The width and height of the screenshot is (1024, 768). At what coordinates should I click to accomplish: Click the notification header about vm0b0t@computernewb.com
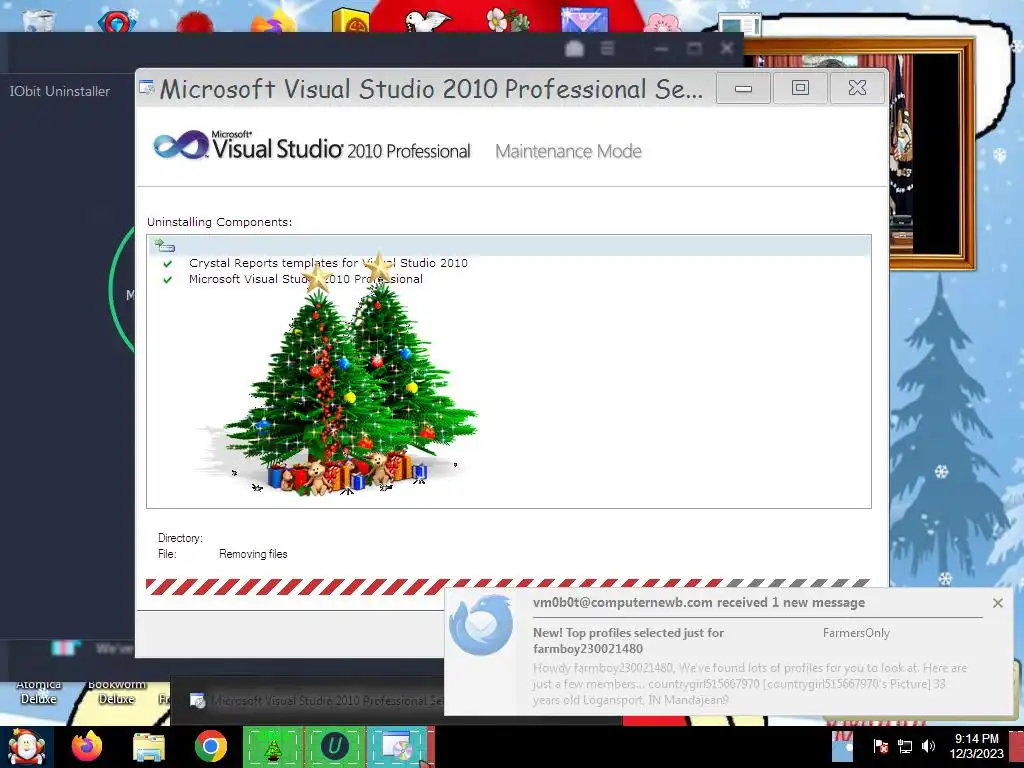pyautogui.click(x=699, y=602)
